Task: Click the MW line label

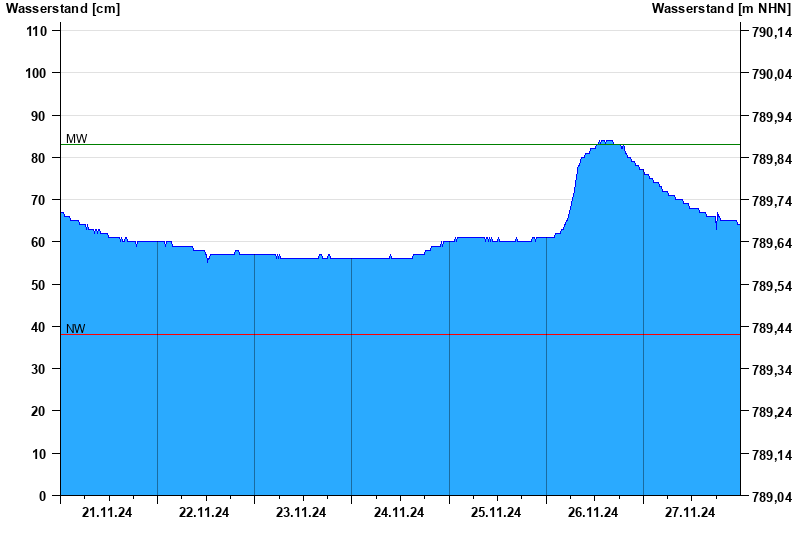Action: (77, 139)
